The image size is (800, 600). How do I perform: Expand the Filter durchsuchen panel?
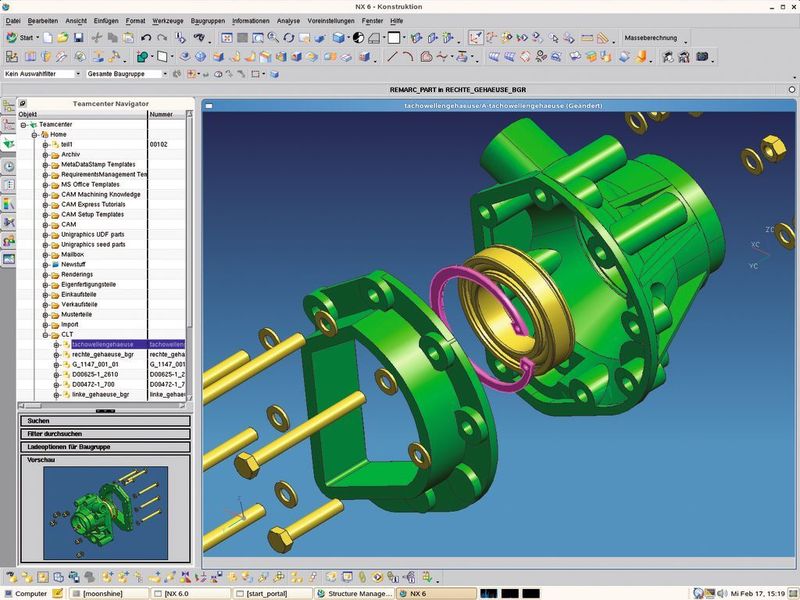(x=105, y=434)
